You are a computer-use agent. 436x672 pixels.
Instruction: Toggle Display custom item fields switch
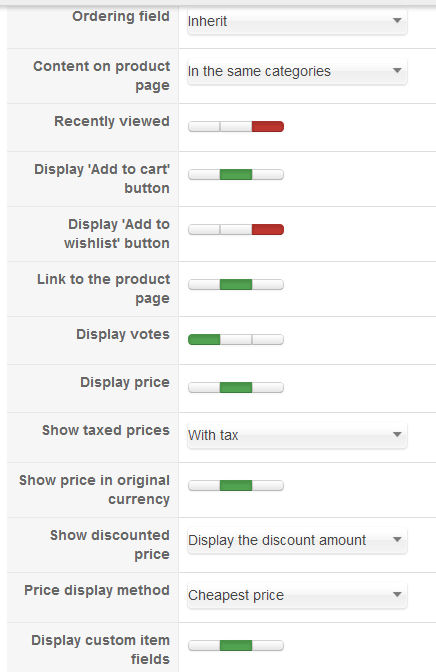pos(236,645)
